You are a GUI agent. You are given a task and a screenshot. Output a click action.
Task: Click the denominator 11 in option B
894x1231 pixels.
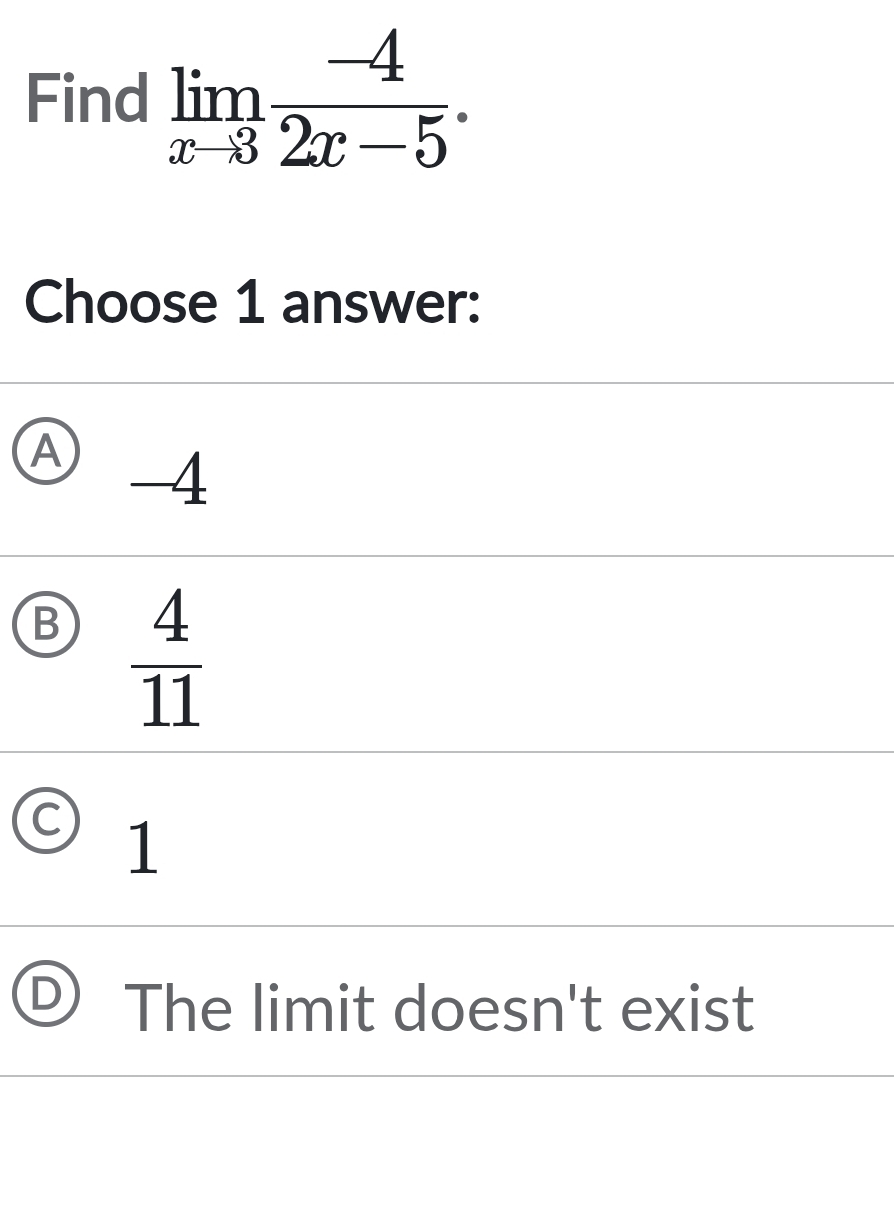[x=170, y=702]
